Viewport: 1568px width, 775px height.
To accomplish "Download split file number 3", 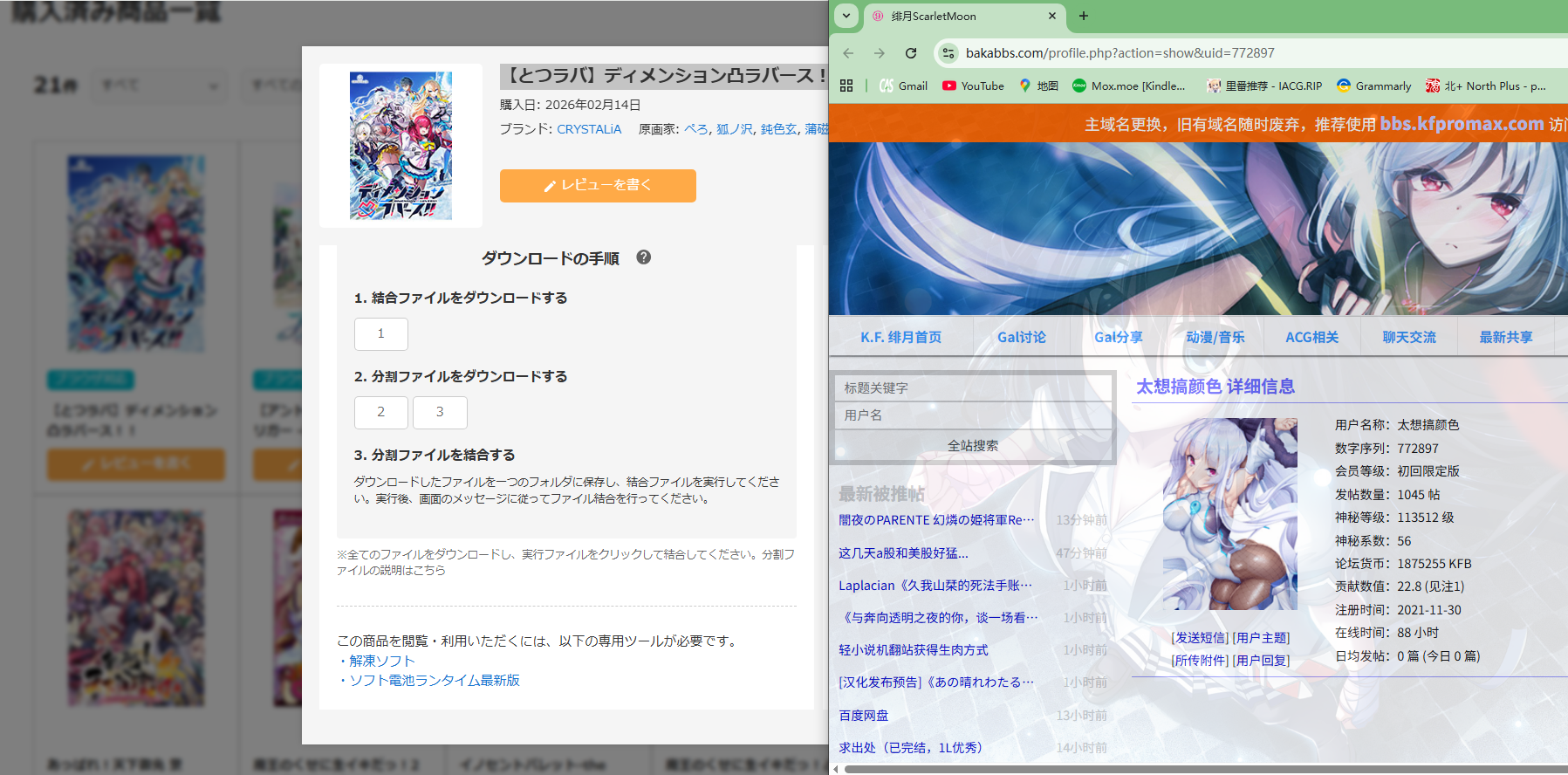I will pos(440,412).
